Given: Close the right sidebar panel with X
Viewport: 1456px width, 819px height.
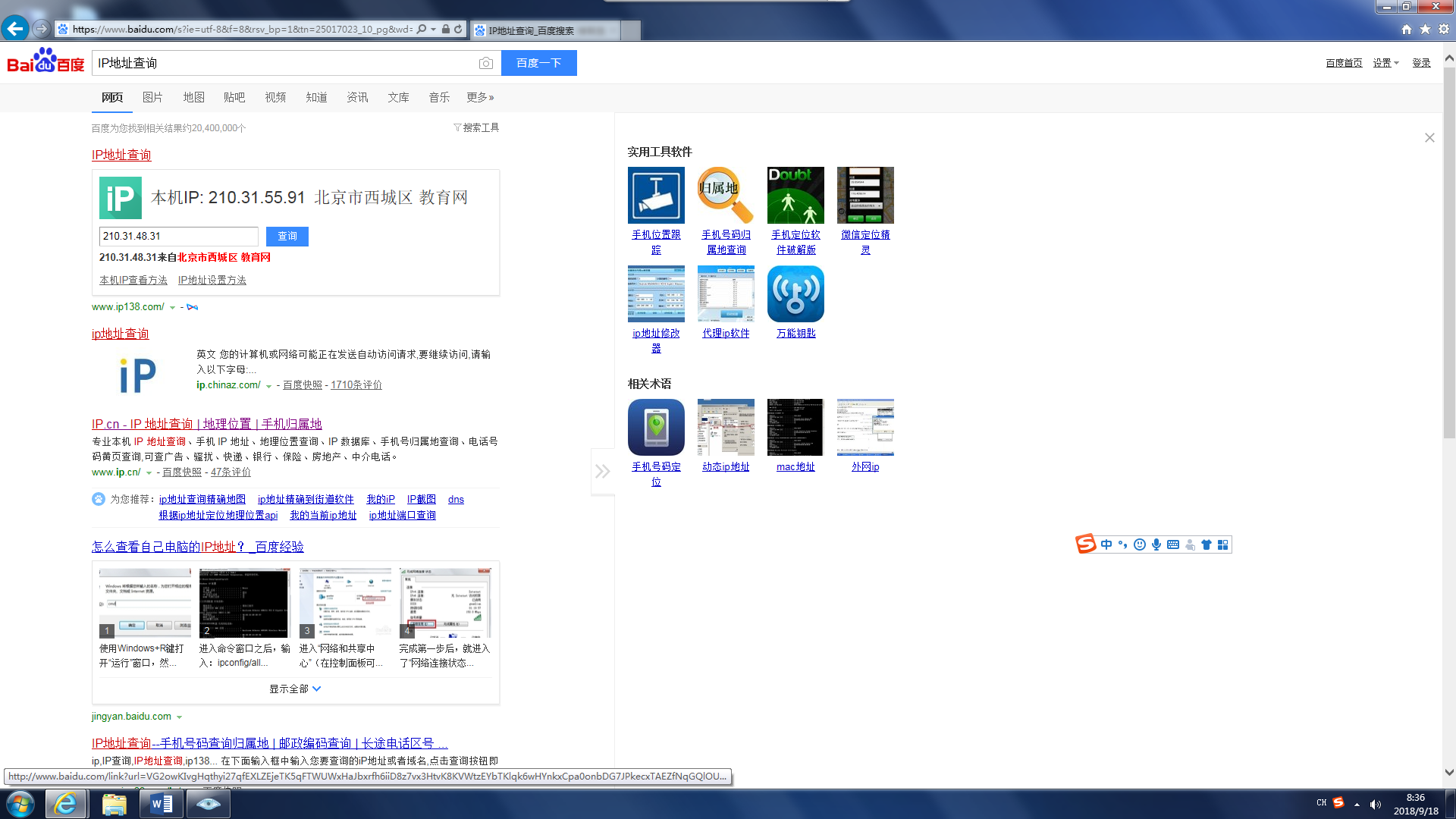Looking at the screenshot, I should pyautogui.click(x=1429, y=137).
